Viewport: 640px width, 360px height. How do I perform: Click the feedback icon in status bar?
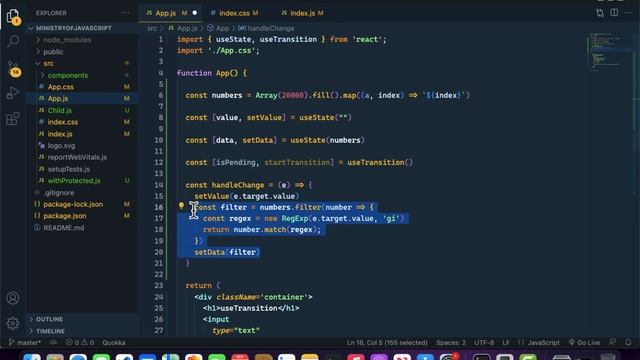(x=612, y=342)
